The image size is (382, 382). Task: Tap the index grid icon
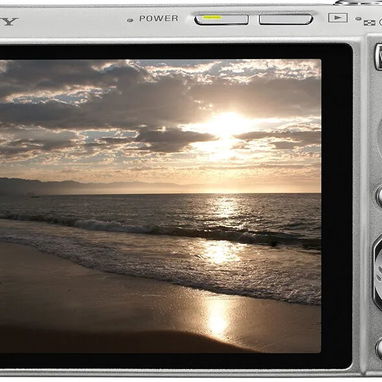coord(369,23)
